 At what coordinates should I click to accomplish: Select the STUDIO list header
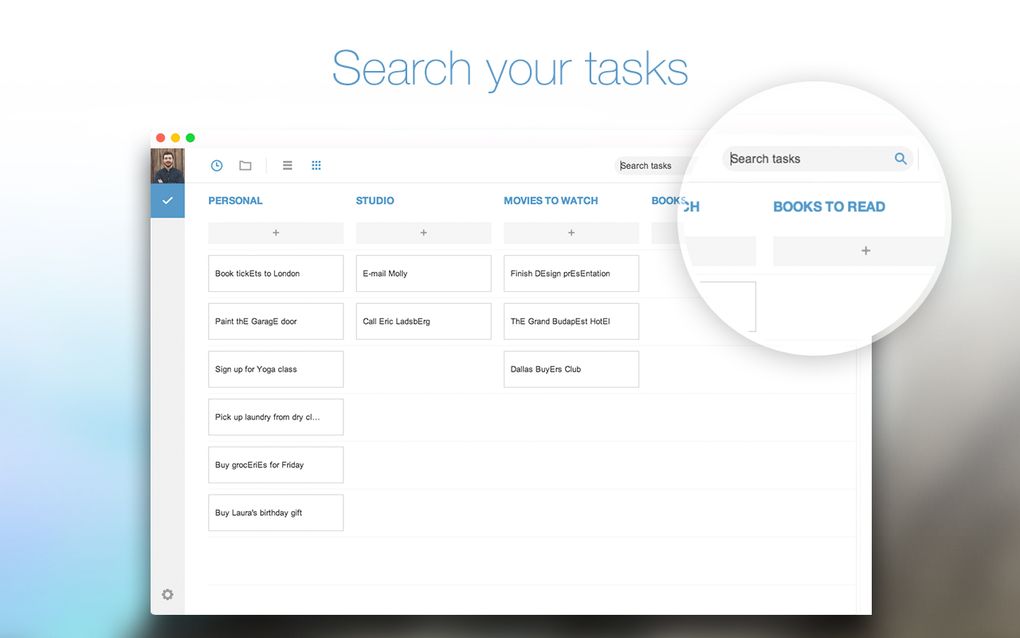coord(375,201)
